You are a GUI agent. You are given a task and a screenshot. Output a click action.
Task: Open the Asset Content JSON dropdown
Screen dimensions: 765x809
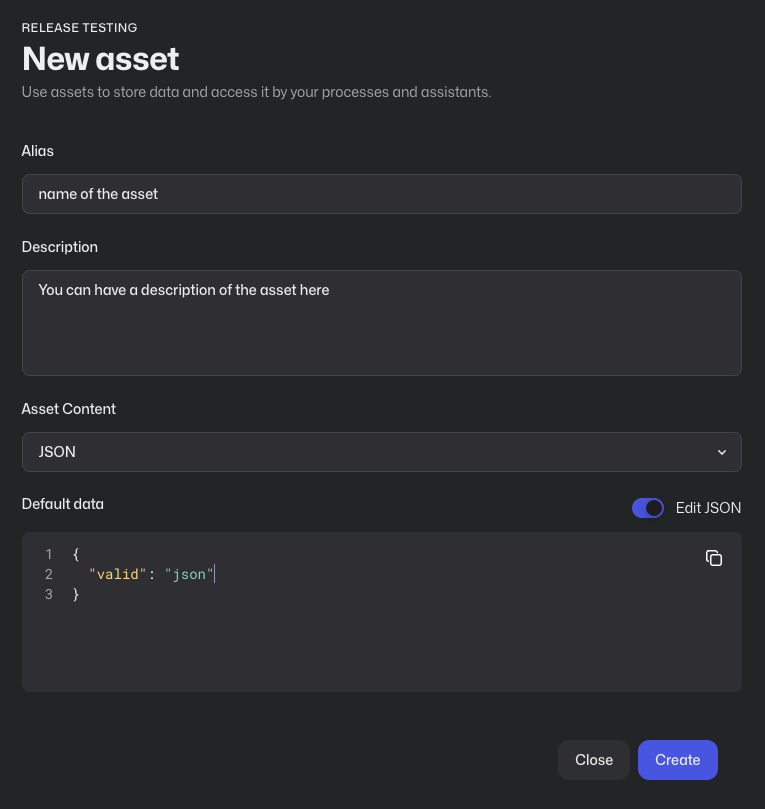(x=382, y=452)
